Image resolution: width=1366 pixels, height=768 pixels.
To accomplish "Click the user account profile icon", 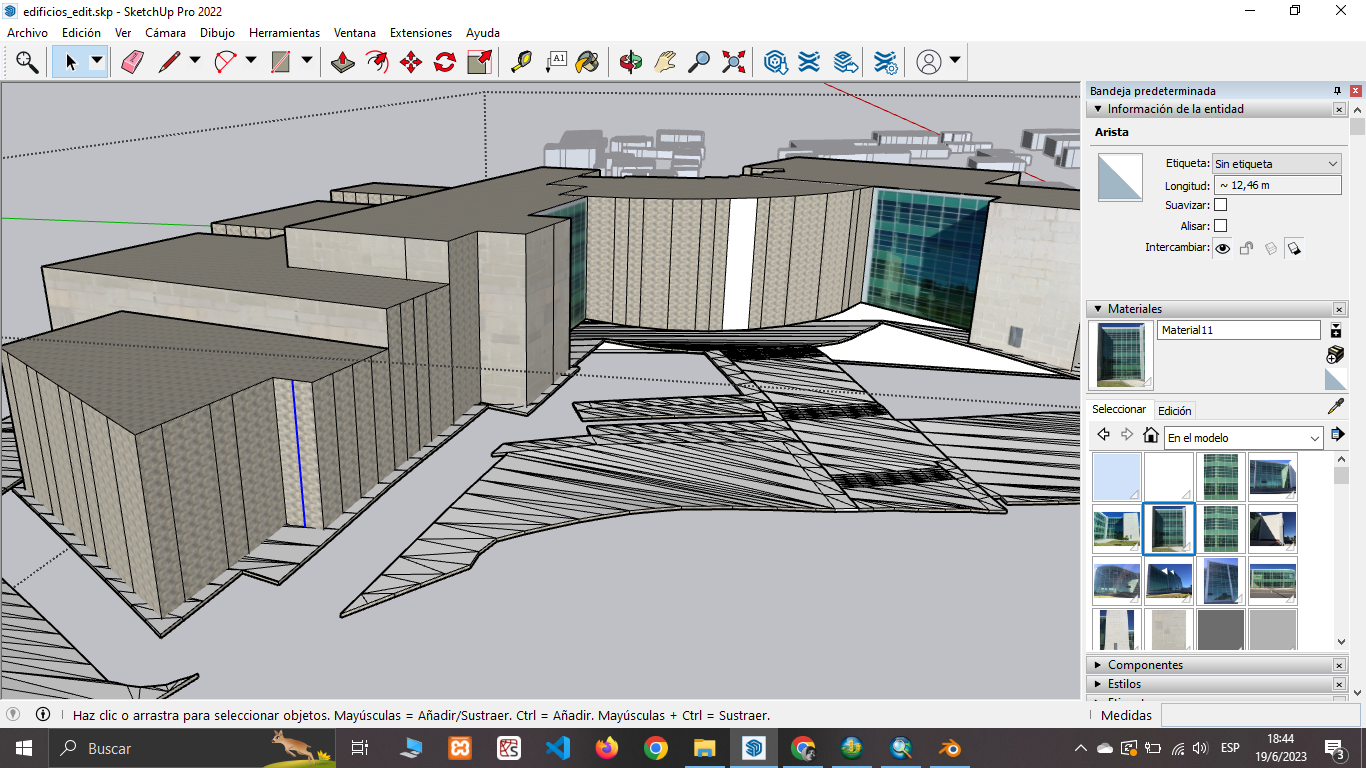I will [x=929, y=62].
